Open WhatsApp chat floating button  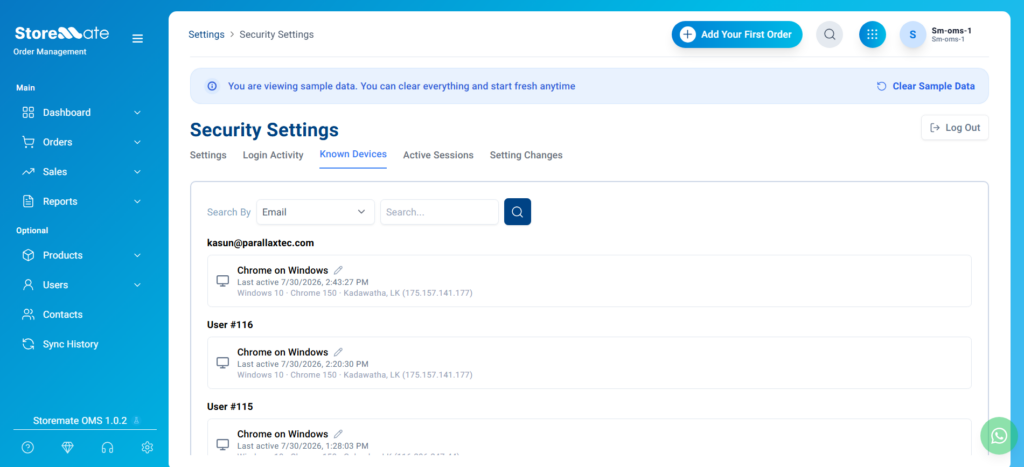pyautogui.click(x=999, y=436)
